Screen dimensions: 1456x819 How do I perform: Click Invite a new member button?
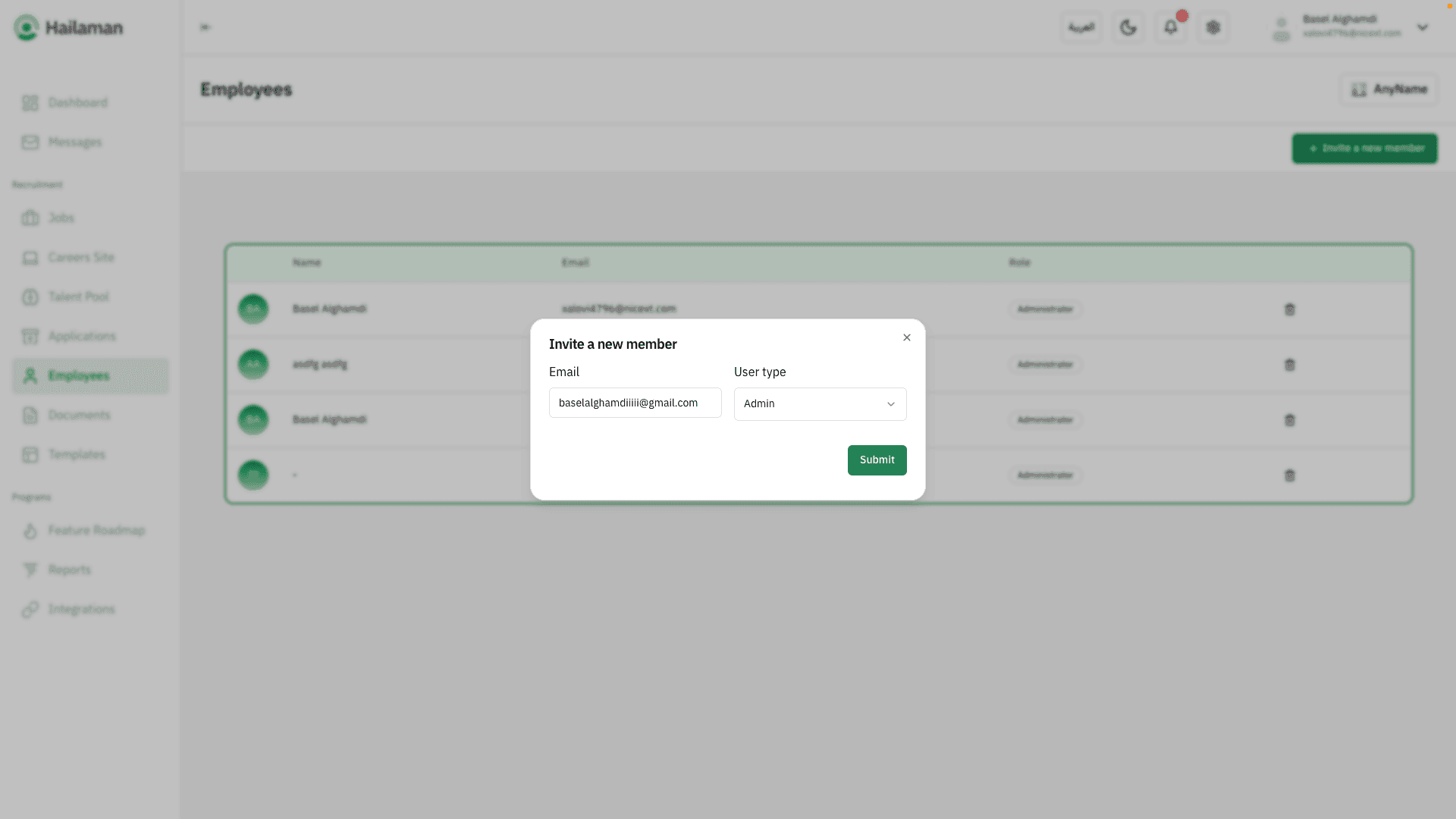(1364, 149)
